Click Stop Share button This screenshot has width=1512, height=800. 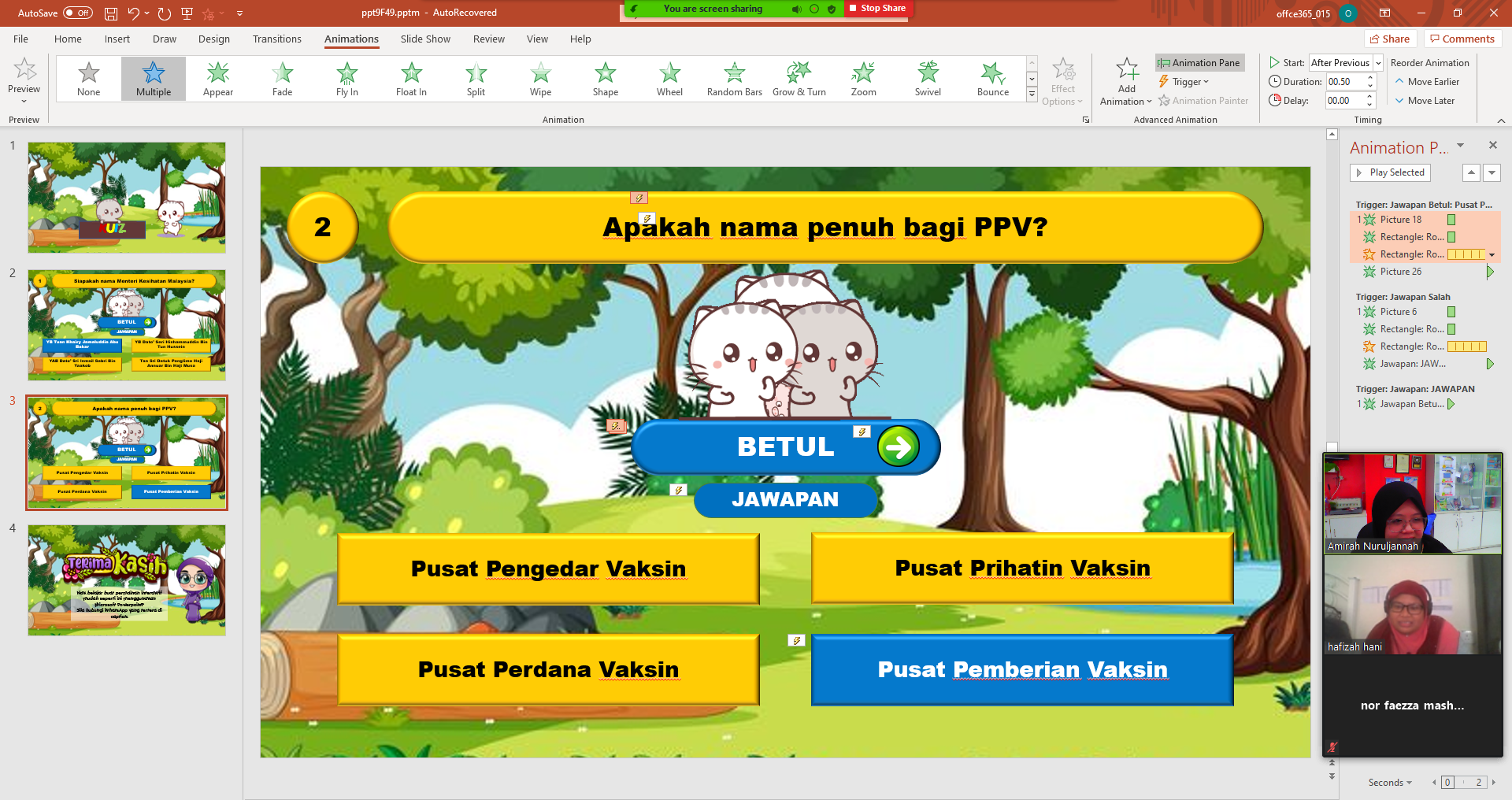click(876, 9)
